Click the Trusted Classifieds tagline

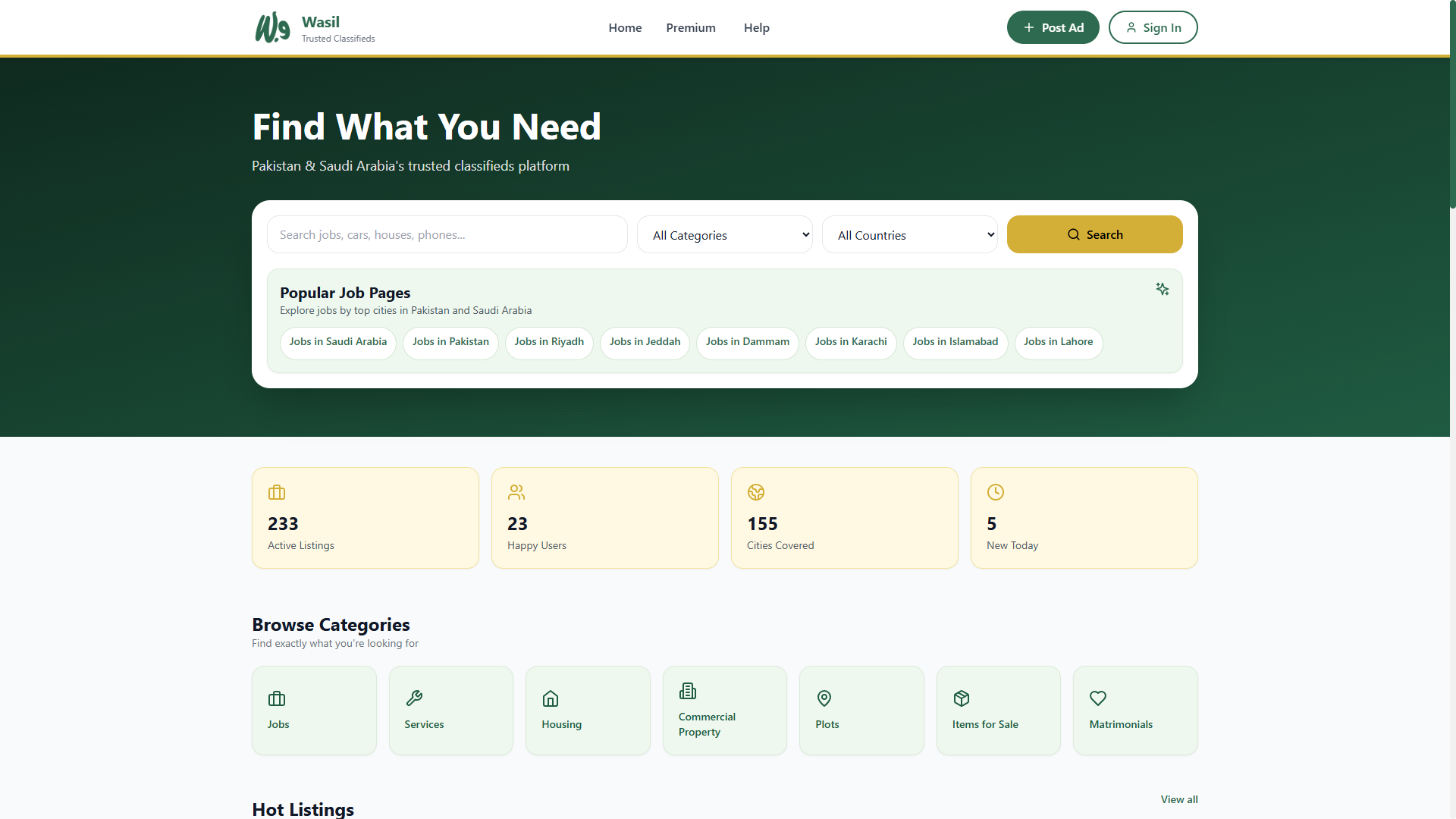[338, 39]
